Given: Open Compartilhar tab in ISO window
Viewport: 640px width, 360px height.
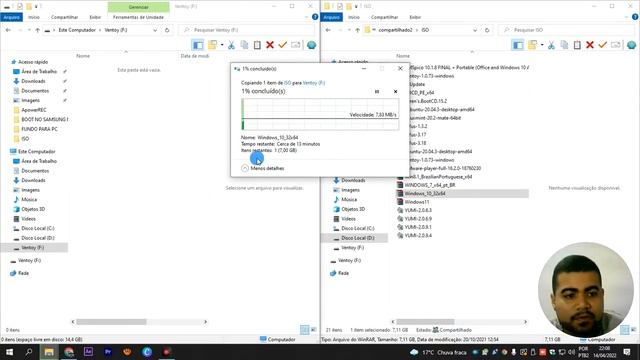Looking at the screenshot, I should click(x=384, y=17).
